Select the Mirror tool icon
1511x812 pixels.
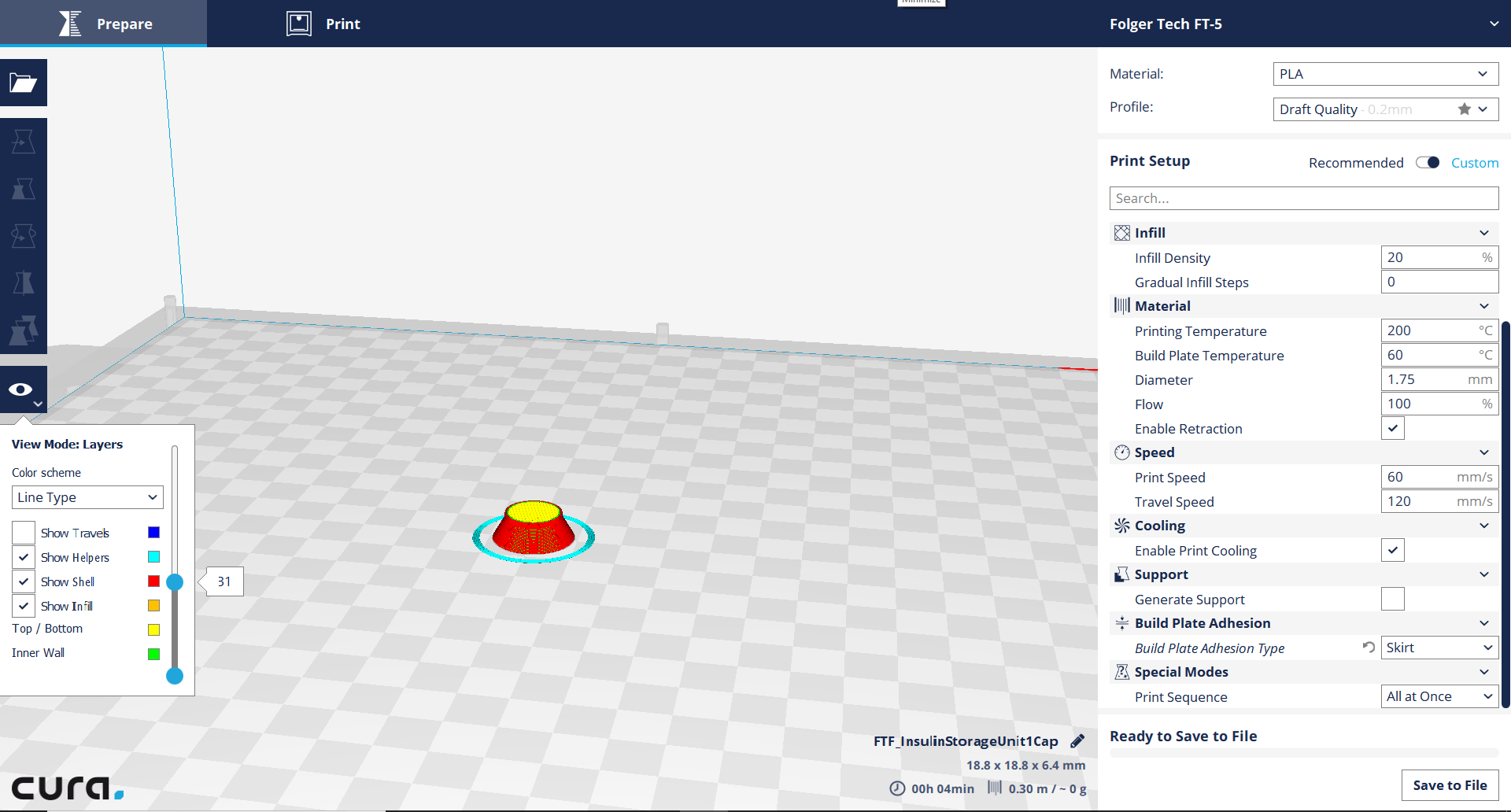[24, 283]
